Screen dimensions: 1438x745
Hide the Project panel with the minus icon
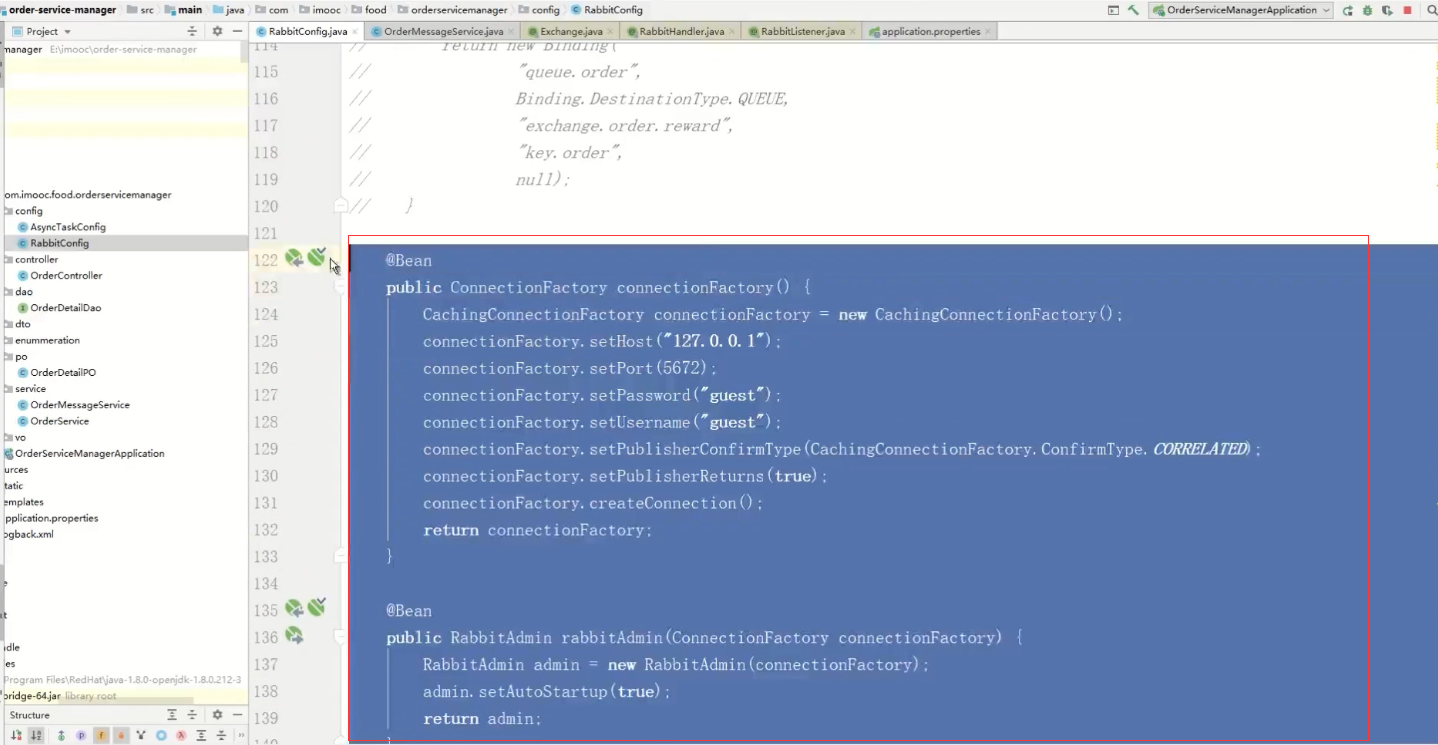(x=237, y=31)
